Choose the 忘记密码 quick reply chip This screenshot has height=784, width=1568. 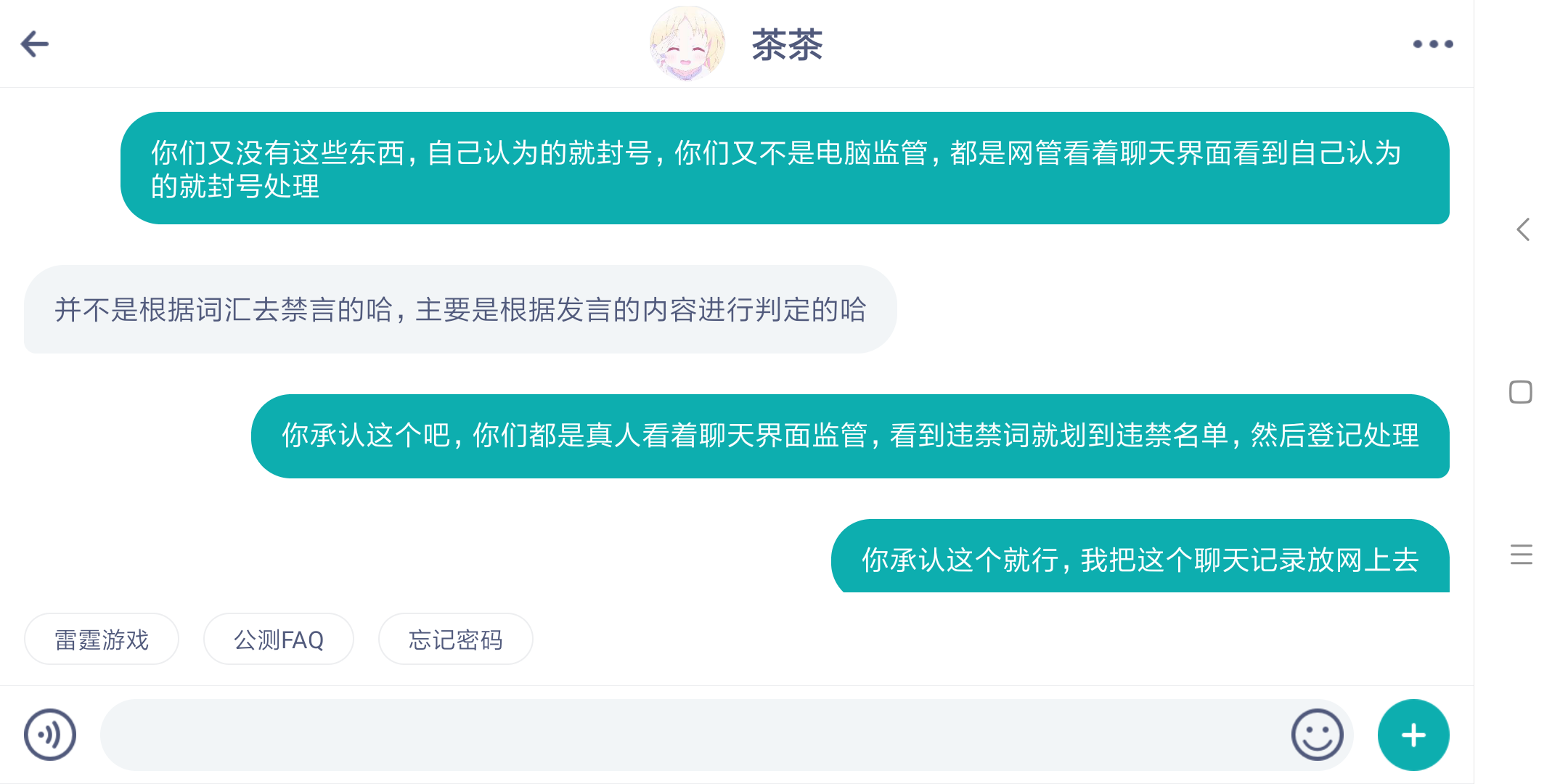tap(456, 640)
